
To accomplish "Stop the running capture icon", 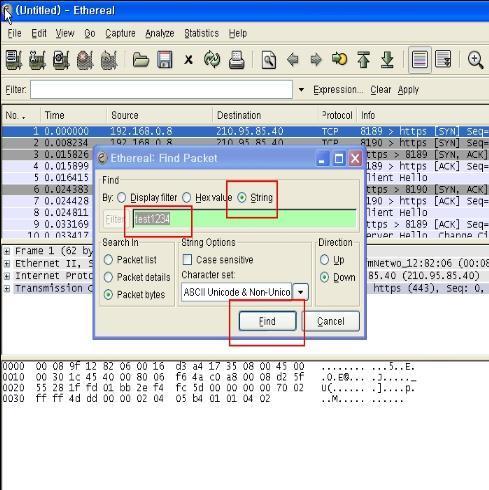I will coord(85,60).
